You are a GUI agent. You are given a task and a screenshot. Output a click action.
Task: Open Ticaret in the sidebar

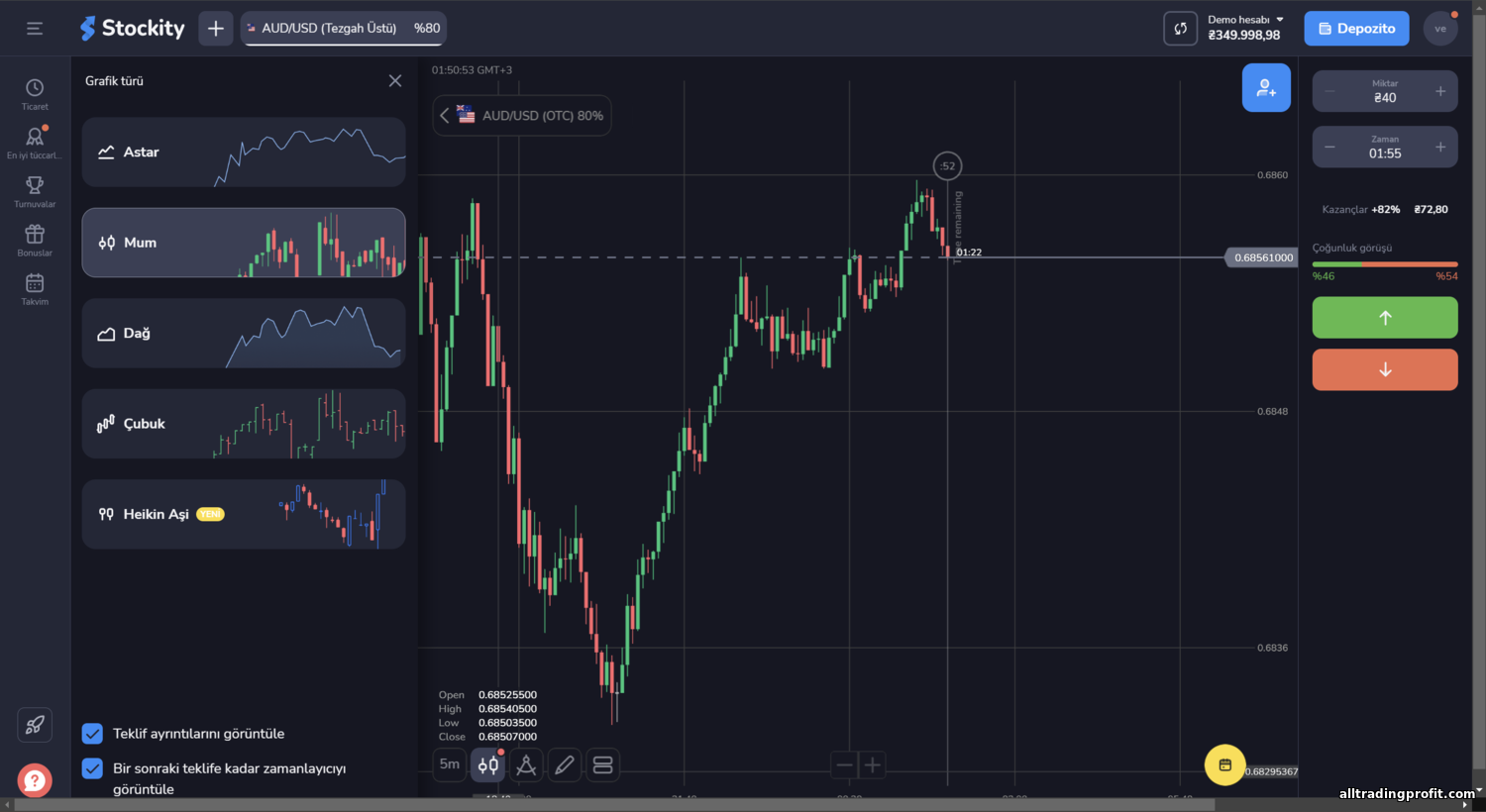pyautogui.click(x=35, y=94)
